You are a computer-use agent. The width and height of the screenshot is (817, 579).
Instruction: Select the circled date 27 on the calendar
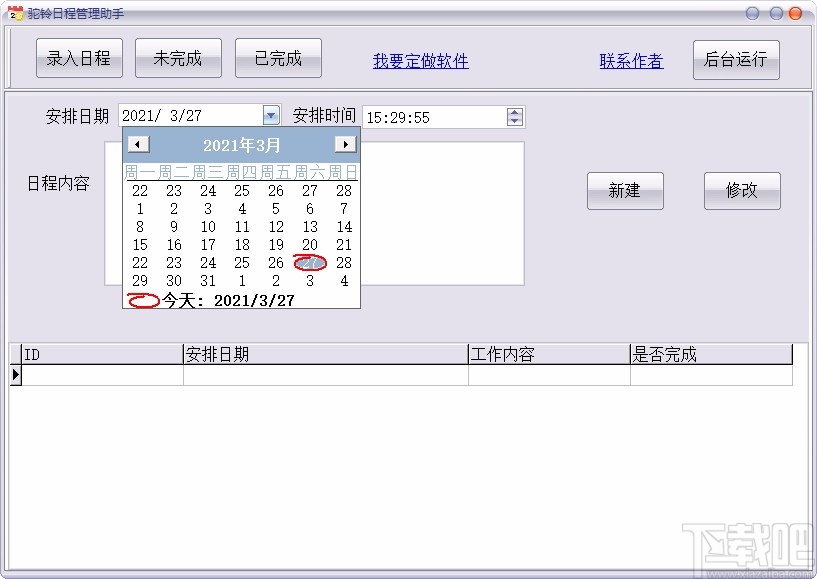click(x=310, y=262)
